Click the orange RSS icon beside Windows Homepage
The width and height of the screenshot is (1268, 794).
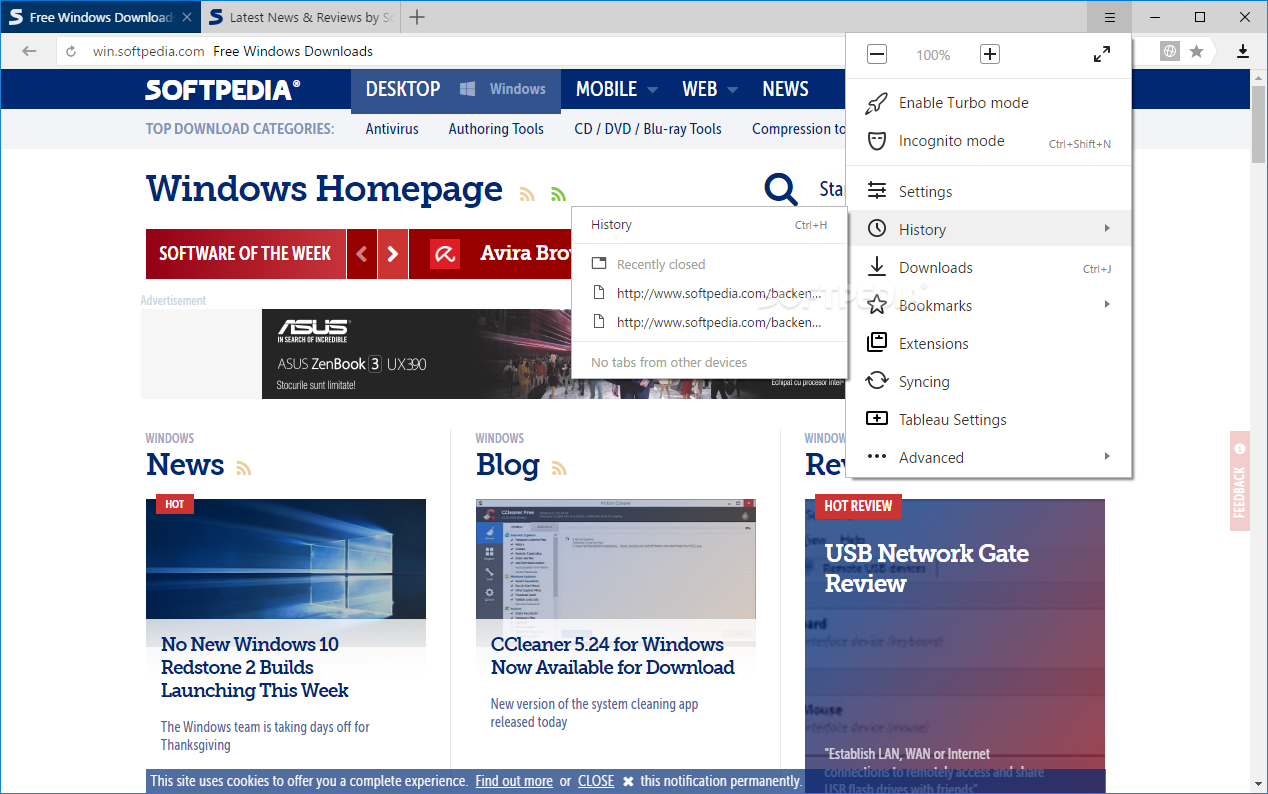[x=527, y=194]
